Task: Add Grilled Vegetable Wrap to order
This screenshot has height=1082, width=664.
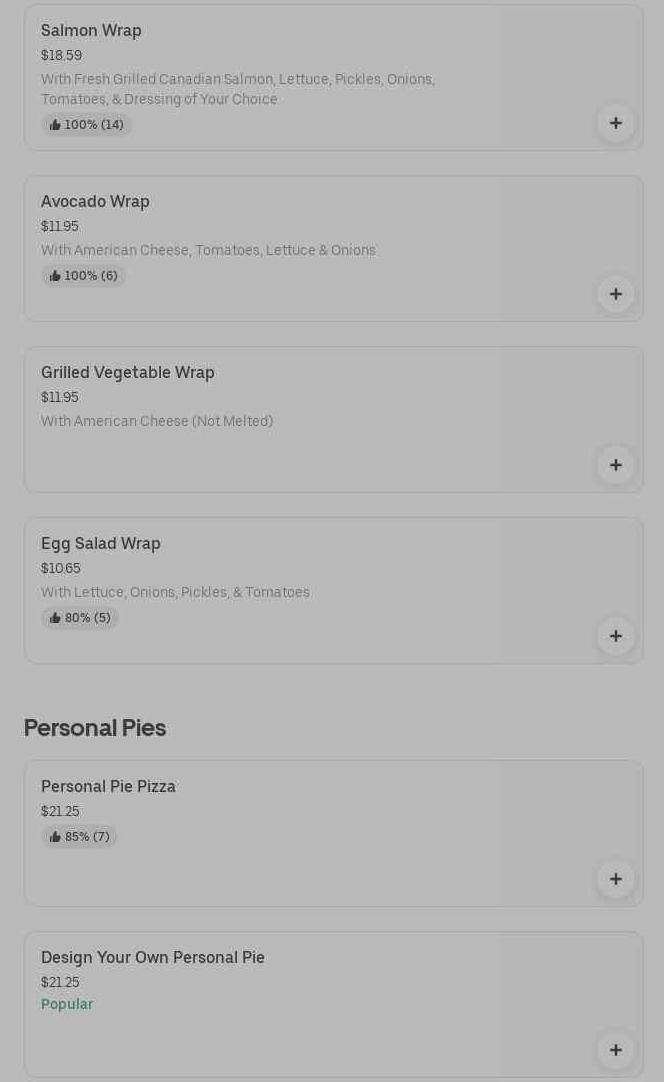Action: click(x=616, y=465)
